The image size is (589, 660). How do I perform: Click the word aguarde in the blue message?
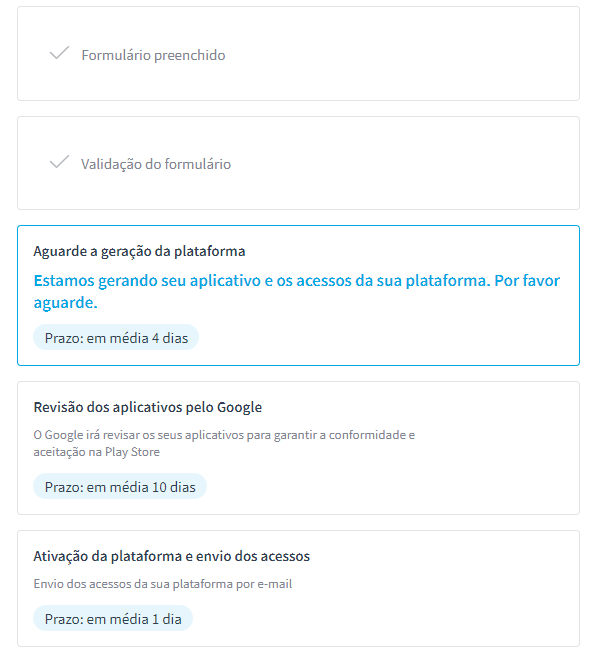pos(65,303)
